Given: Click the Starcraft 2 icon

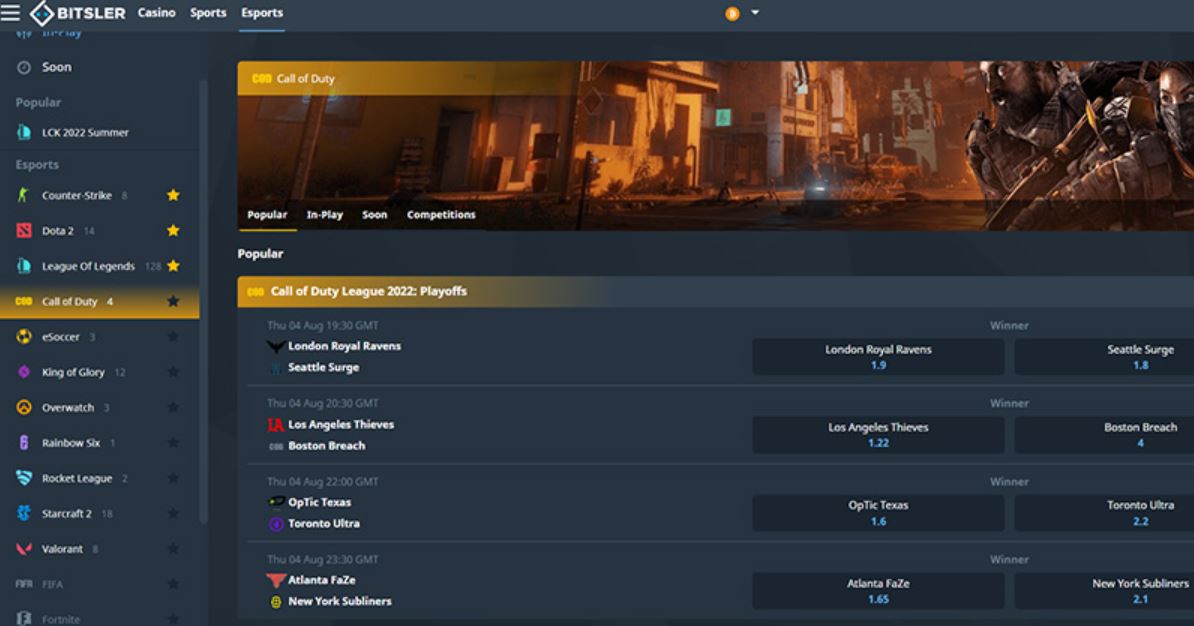Looking at the screenshot, I should pos(24,513).
